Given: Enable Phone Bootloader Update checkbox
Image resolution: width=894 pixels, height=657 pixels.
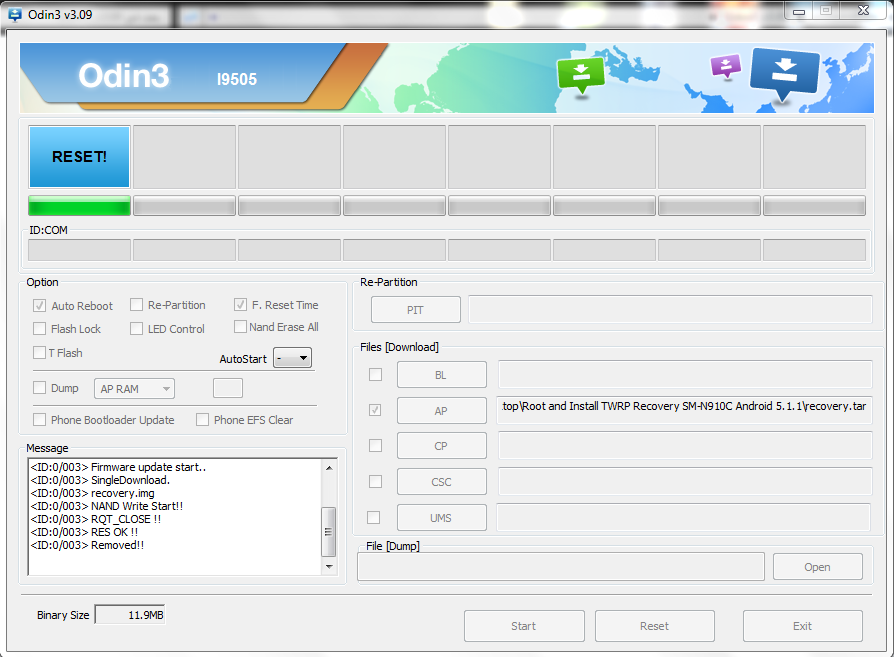Looking at the screenshot, I should pyautogui.click(x=39, y=420).
